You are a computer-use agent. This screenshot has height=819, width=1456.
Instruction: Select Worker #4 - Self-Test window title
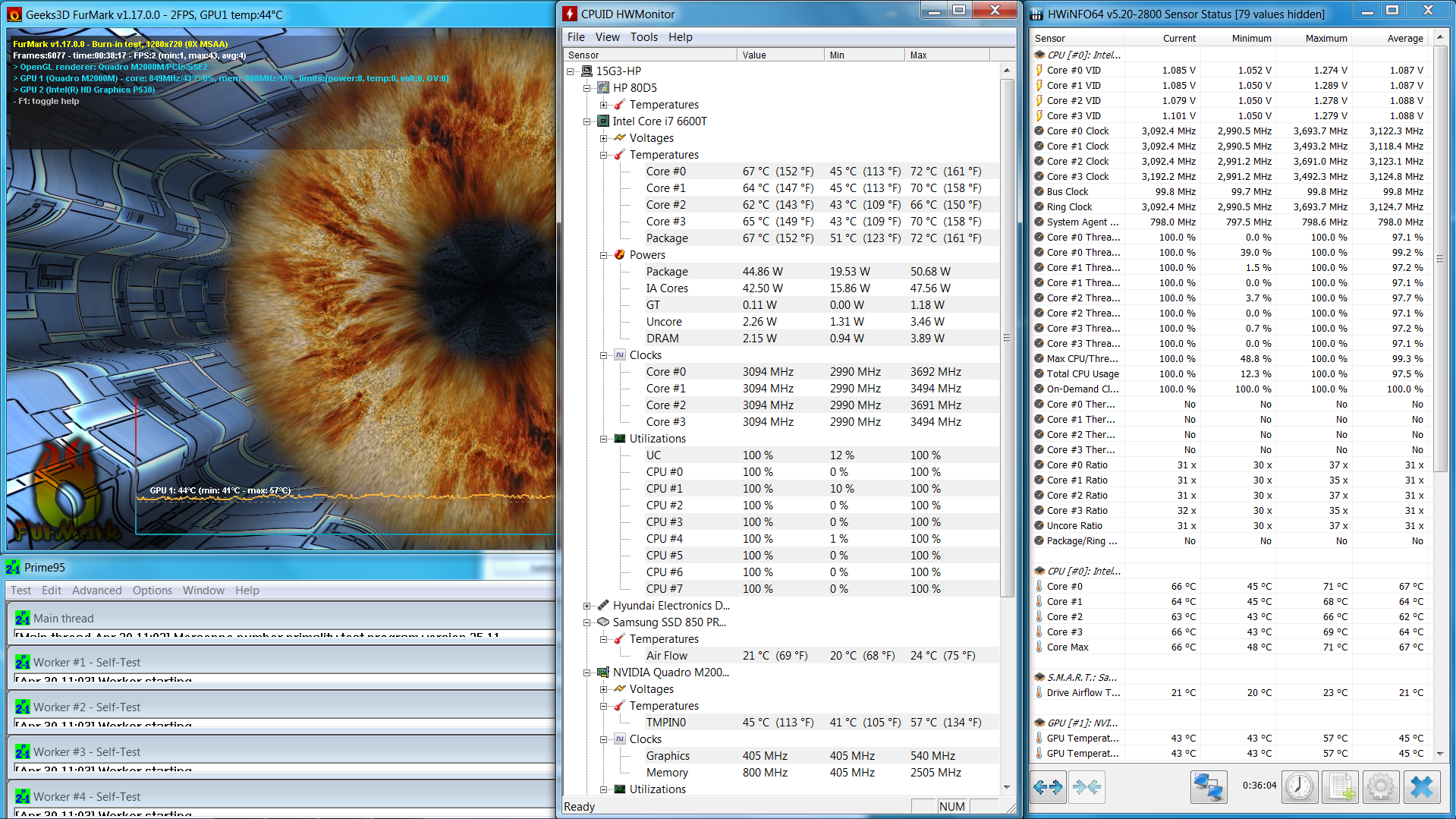(86, 796)
